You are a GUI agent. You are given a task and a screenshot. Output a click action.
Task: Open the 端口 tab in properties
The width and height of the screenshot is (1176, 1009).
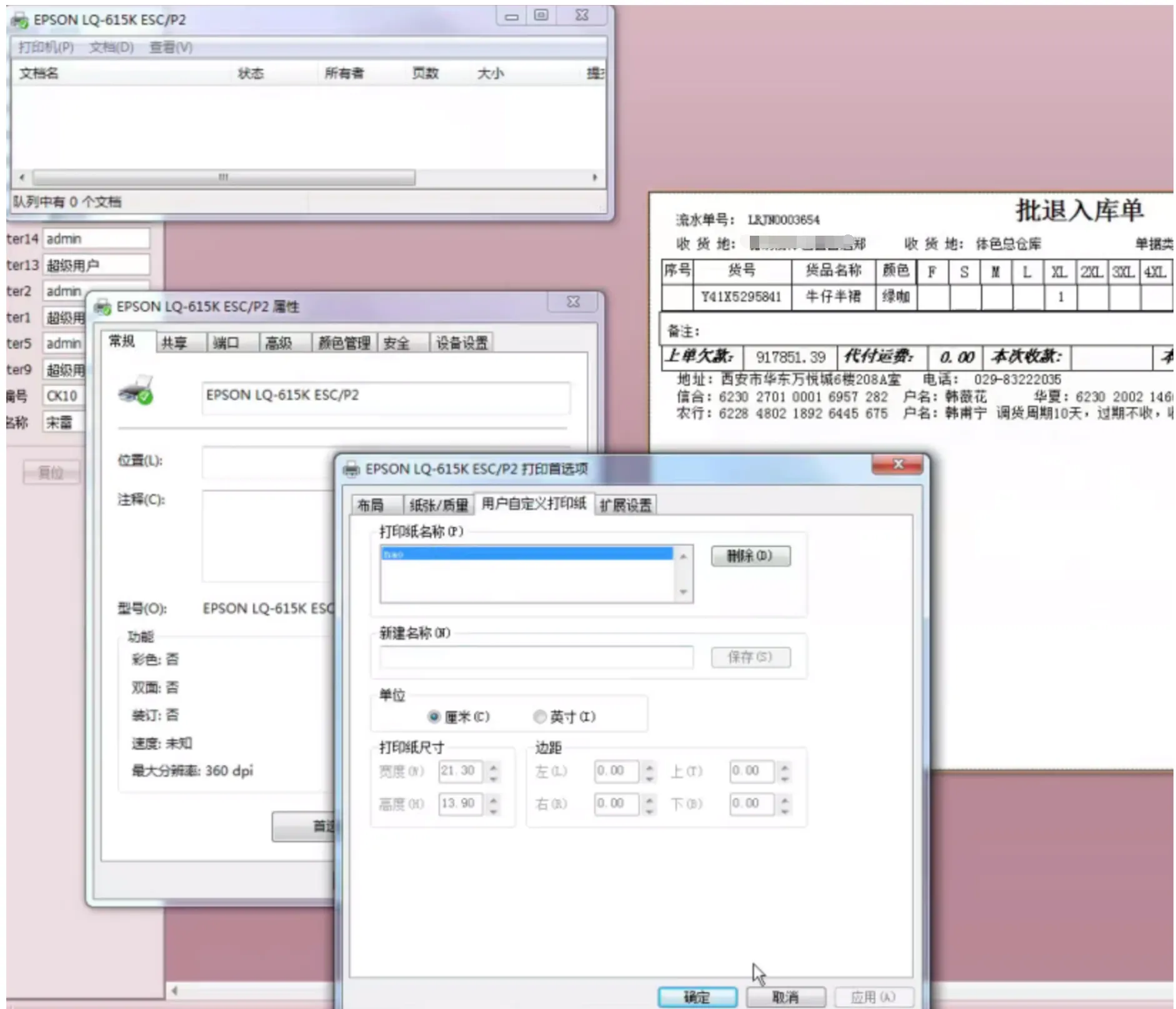click(x=226, y=343)
